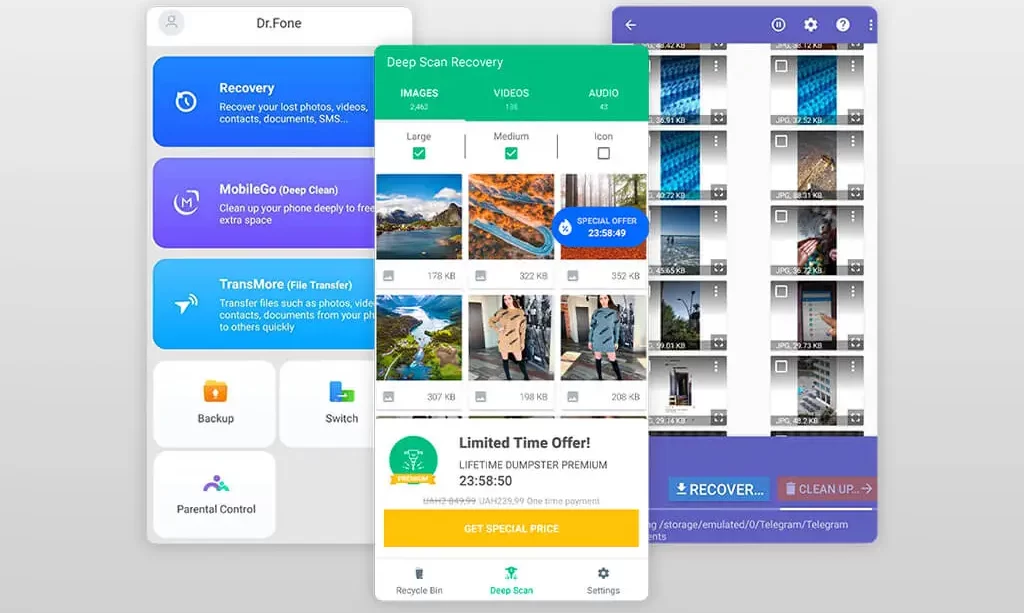This screenshot has height=613, width=1024.
Task: Open the Dr.Fone profile avatar icon
Action: [171, 23]
